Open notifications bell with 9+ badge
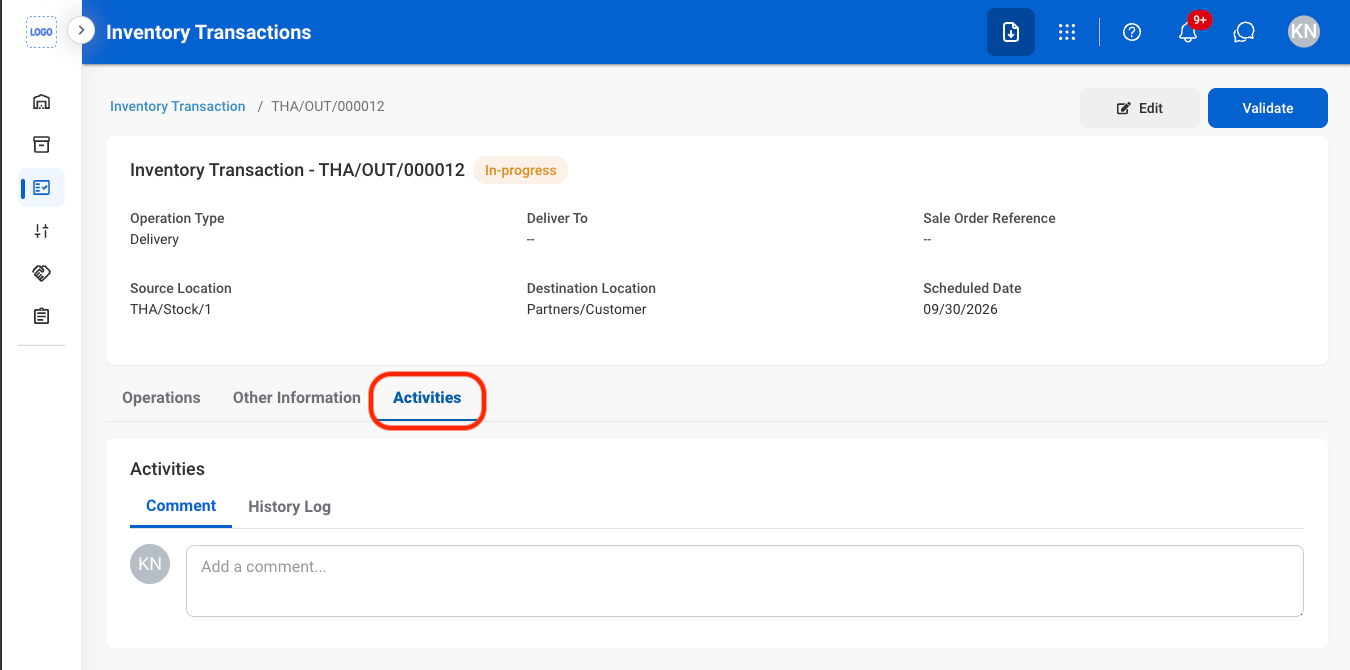This screenshot has width=1350, height=670. [1188, 32]
